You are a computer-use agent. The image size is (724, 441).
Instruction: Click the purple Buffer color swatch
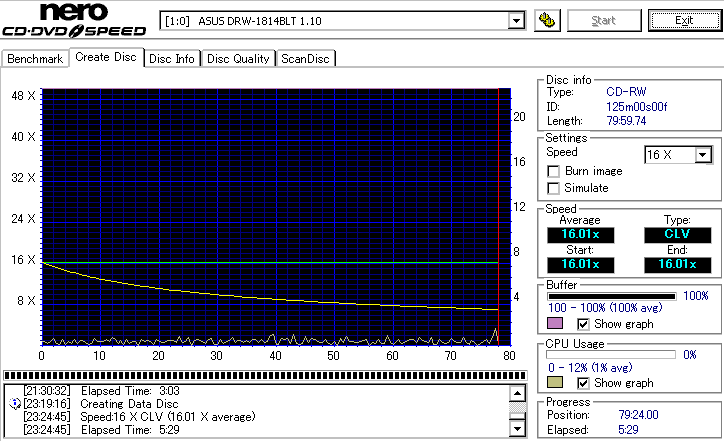coord(555,324)
